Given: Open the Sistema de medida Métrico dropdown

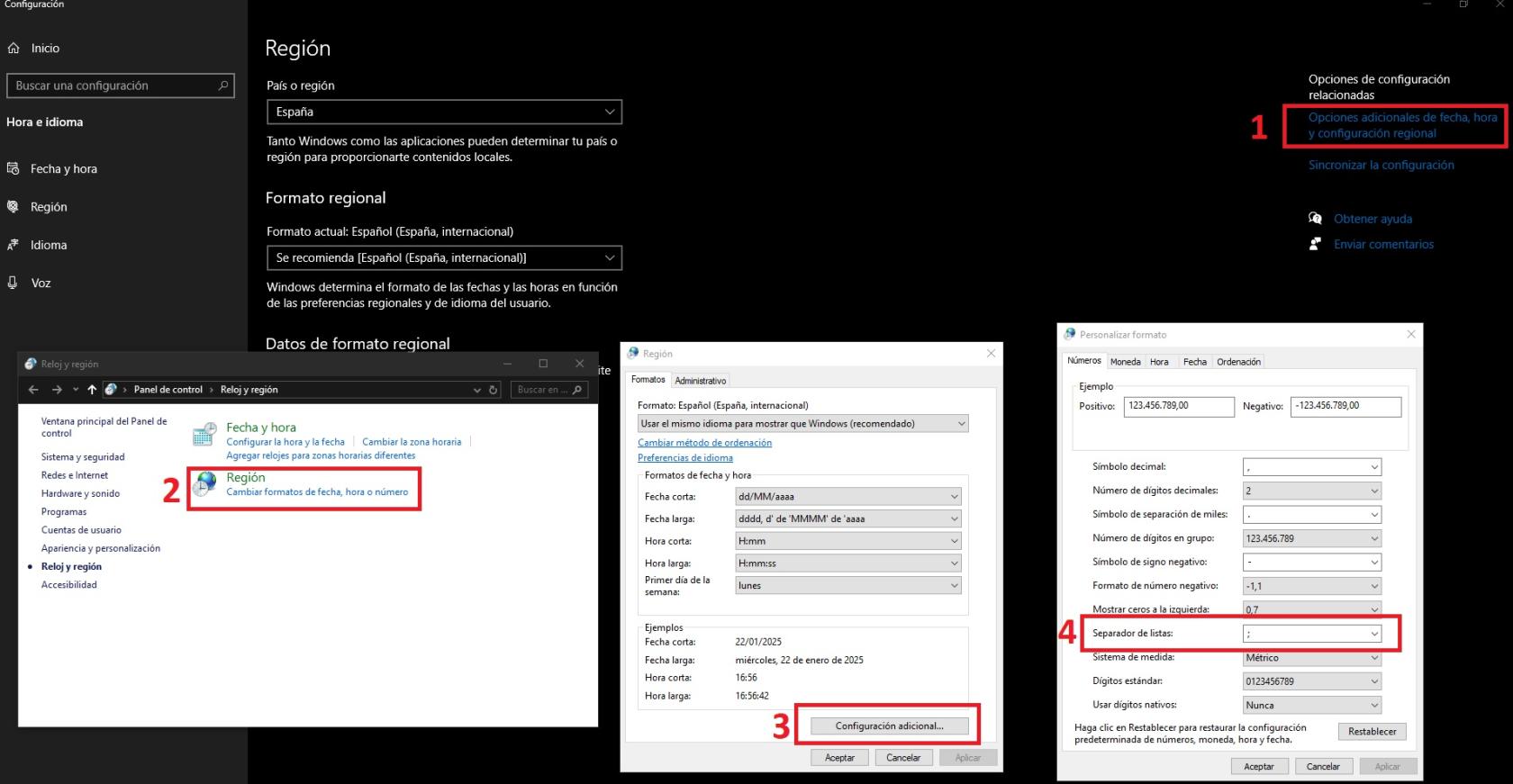Looking at the screenshot, I should click(1312, 658).
